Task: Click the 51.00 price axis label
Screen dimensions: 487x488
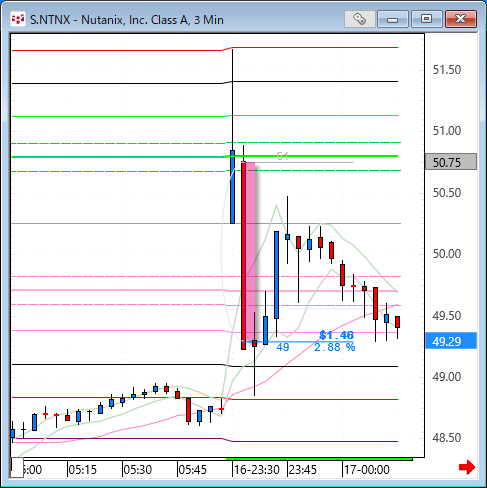Action: coord(447,131)
